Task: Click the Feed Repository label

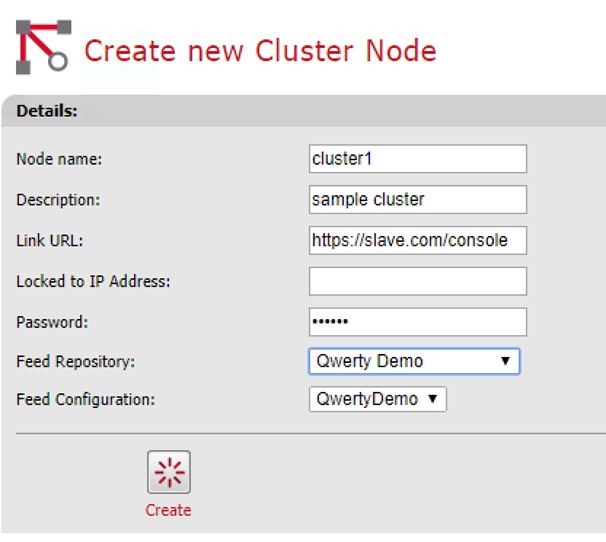Action: click(x=77, y=361)
